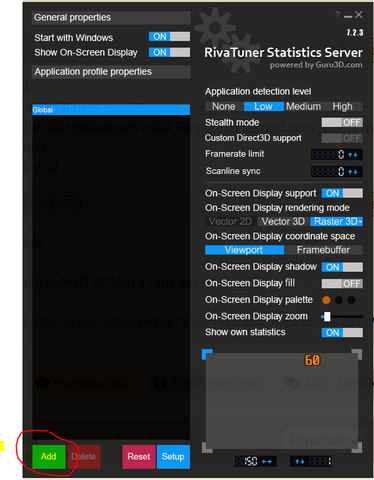
Task: Click the help question mark icon
Action: [x=337, y=15]
